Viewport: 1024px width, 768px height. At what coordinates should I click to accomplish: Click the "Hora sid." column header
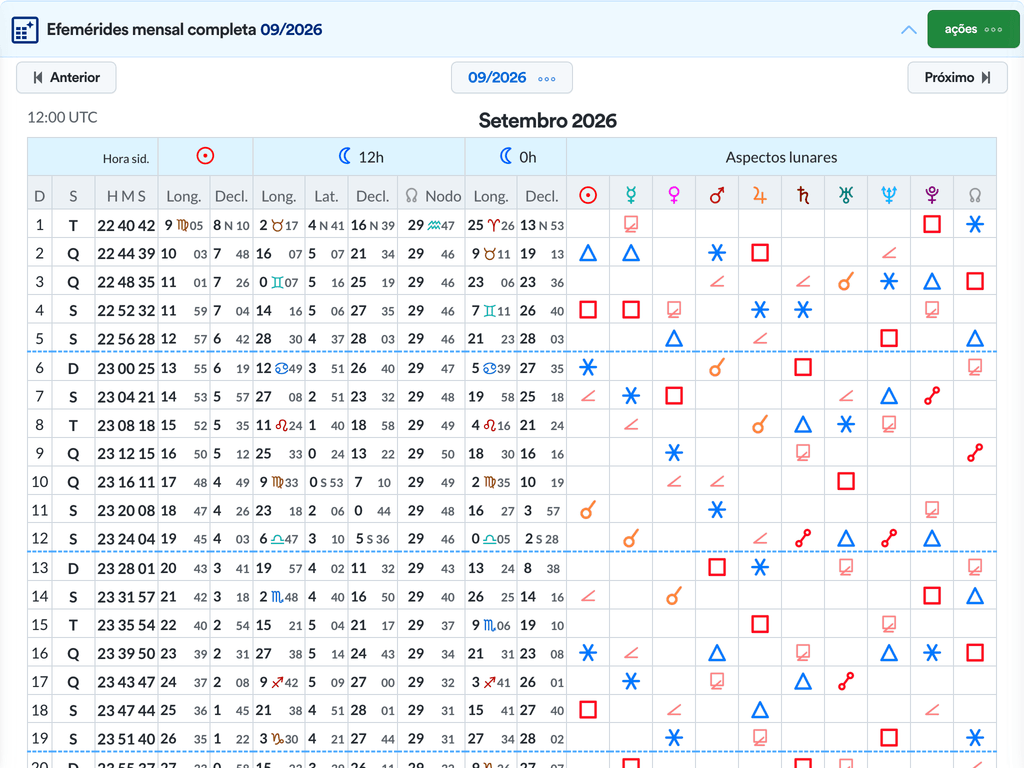(126, 159)
